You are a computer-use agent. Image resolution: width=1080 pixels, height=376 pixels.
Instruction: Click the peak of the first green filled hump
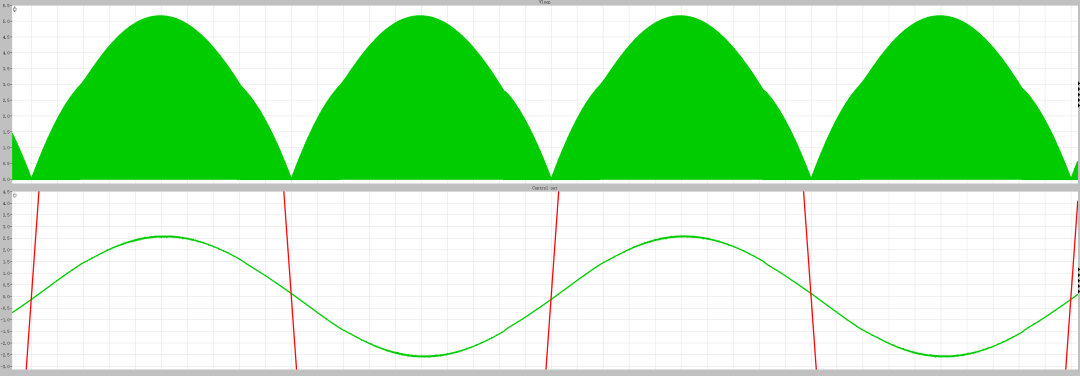point(160,16)
